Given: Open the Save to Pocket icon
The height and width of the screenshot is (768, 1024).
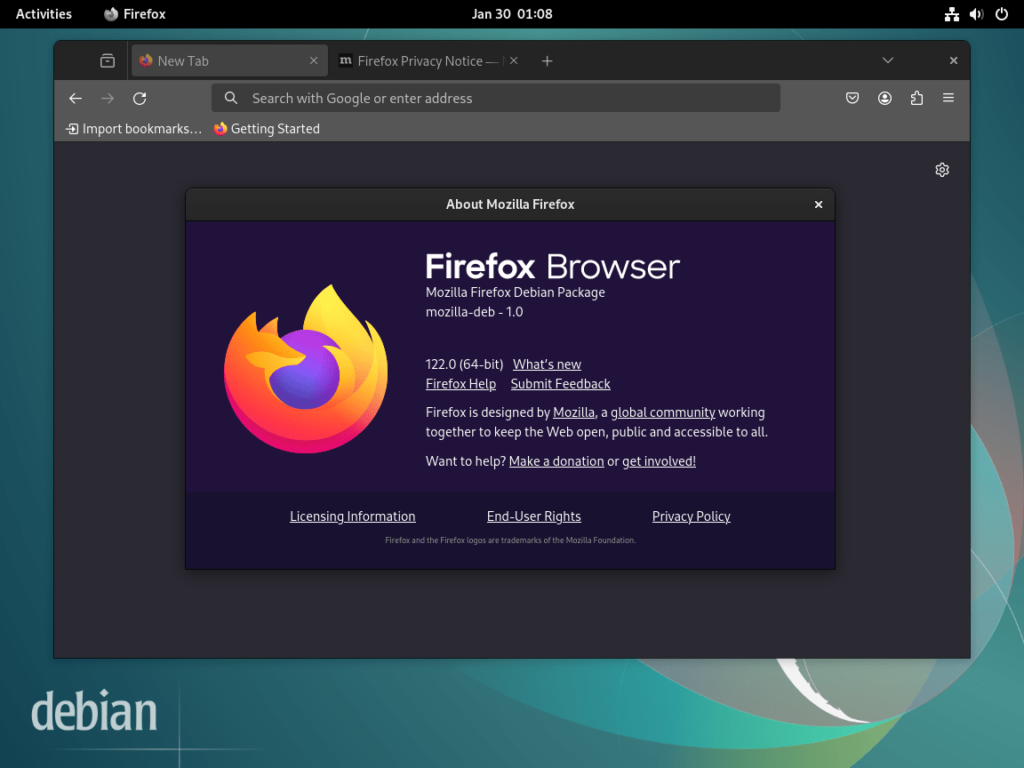Looking at the screenshot, I should pos(853,98).
